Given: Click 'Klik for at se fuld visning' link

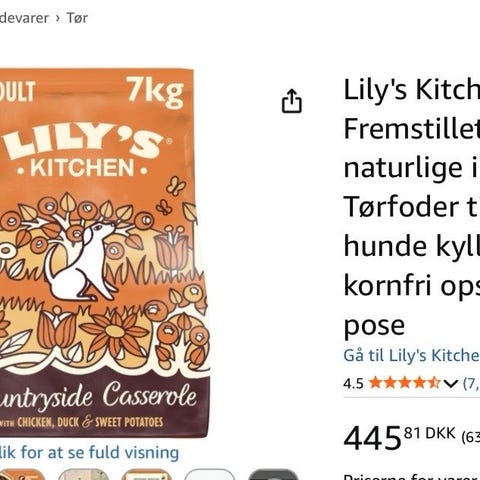Looking at the screenshot, I should (89, 452).
